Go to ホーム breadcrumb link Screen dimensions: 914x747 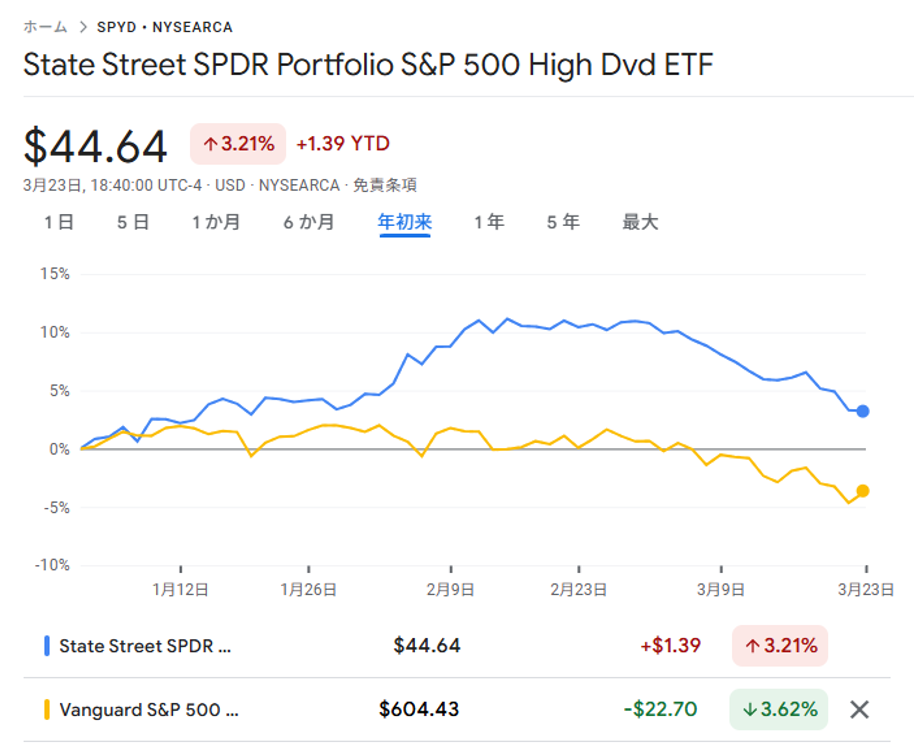coord(45,27)
